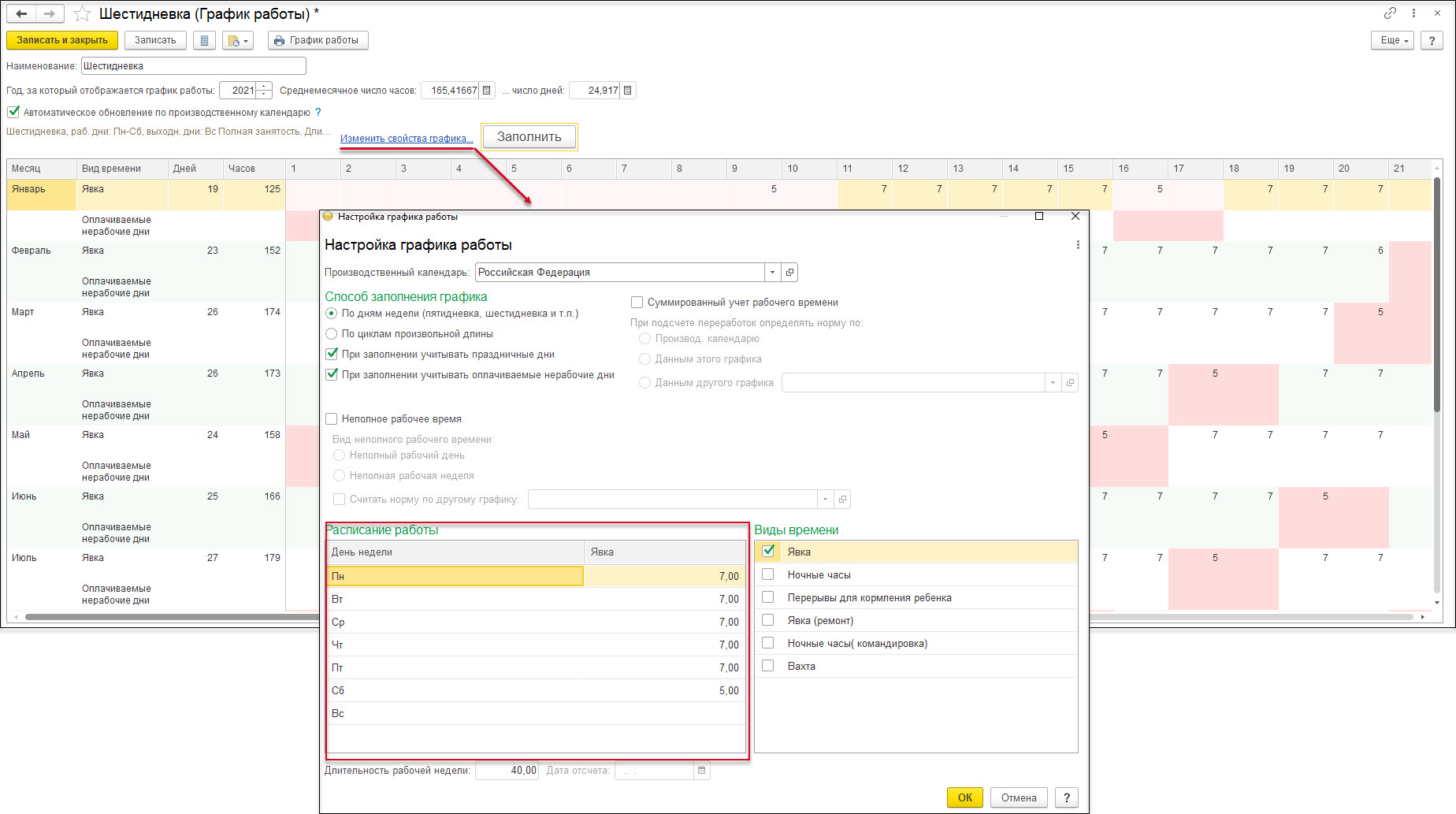Click the Среднемесячное число часов field
This screenshot has height=814, width=1456.
(x=451, y=91)
